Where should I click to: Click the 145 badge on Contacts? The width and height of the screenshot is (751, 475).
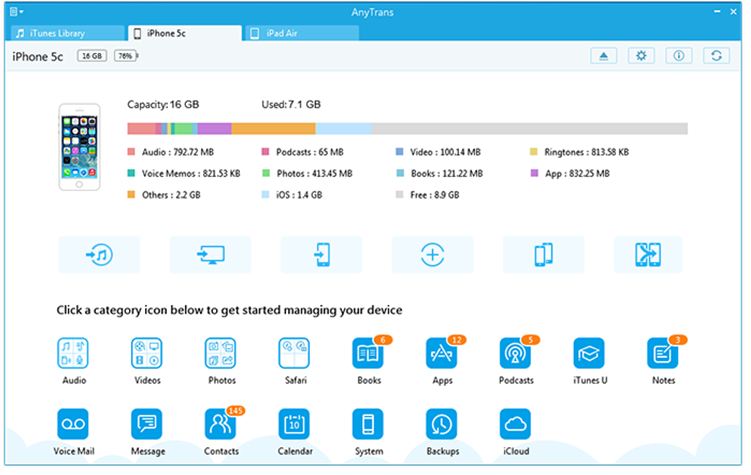point(235,411)
